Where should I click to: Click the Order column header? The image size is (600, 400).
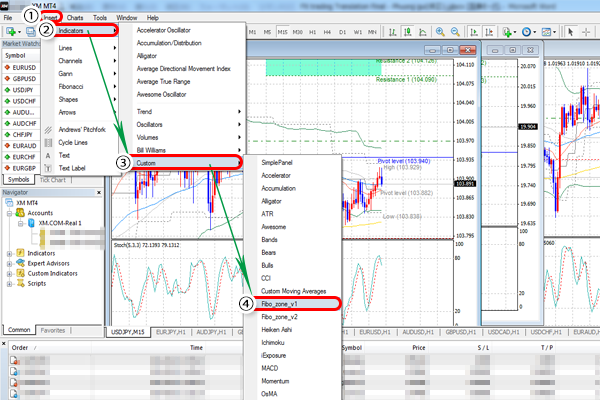click(20, 348)
